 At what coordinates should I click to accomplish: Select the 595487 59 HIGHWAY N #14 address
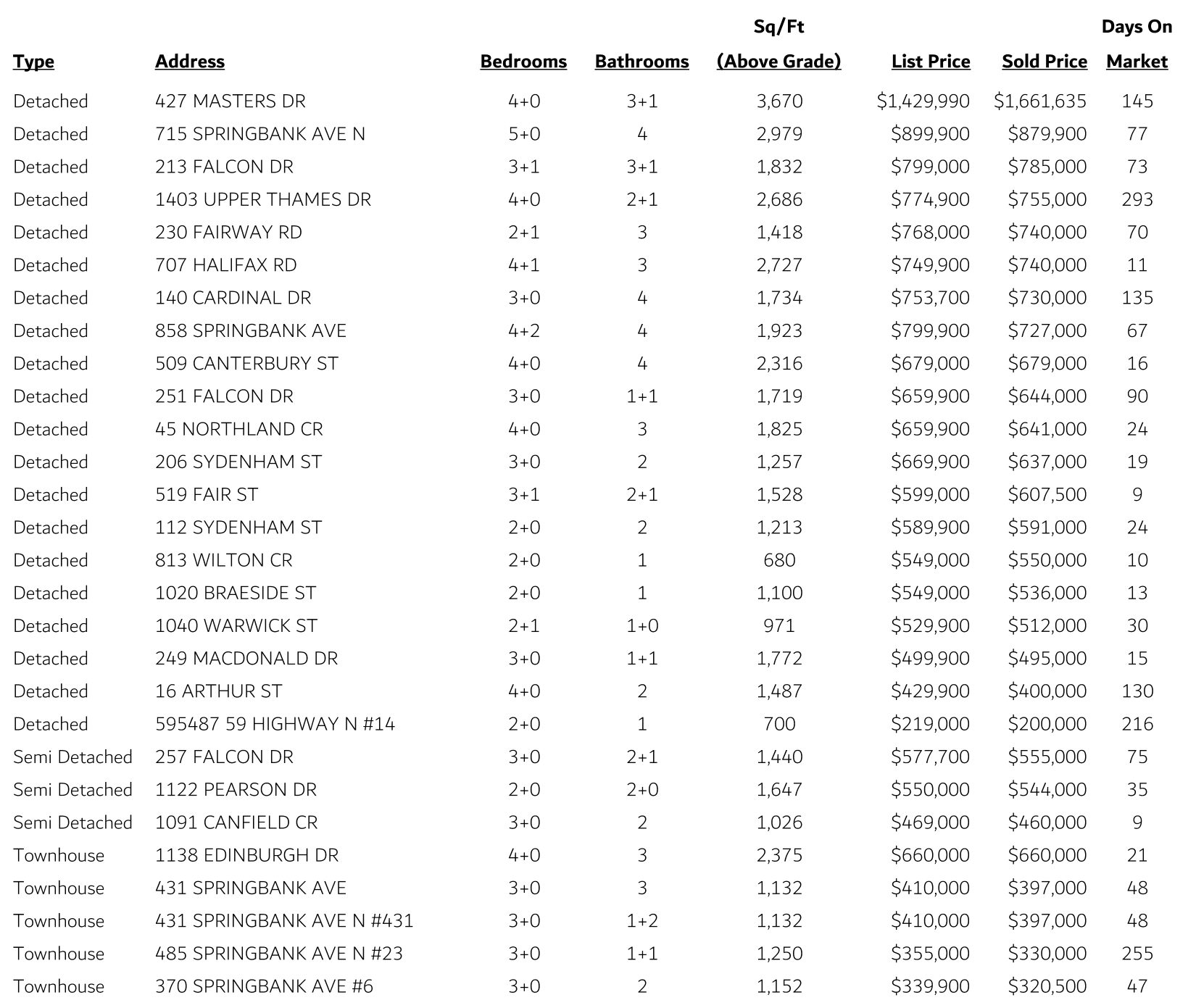coord(275,724)
